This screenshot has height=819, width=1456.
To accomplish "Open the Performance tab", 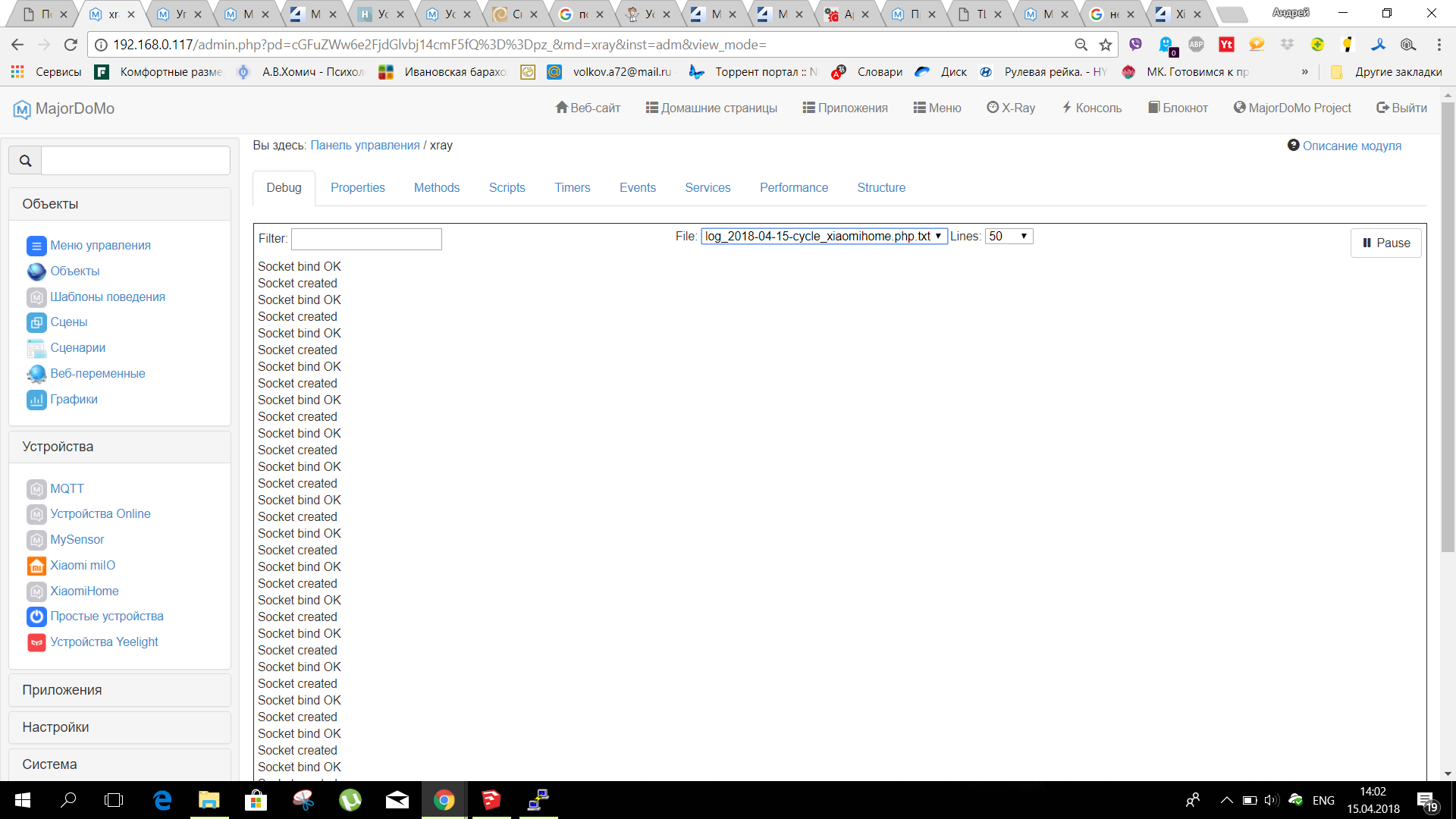I will point(793,188).
